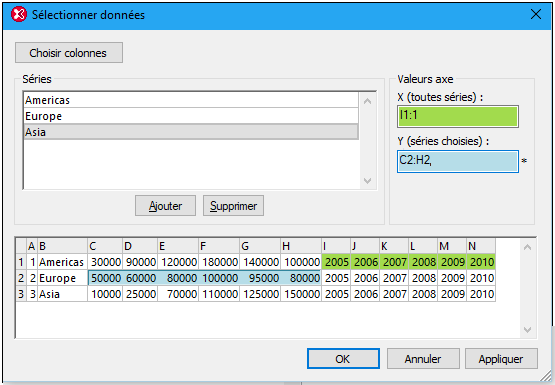Select row header 1 in grid
This screenshot has height=385, width=555.
21,262
